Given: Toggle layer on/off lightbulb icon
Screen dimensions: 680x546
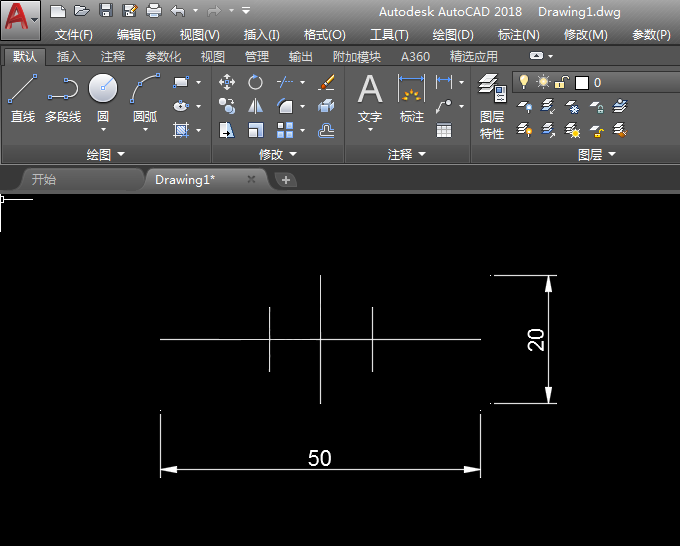Looking at the screenshot, I should 522,82.
